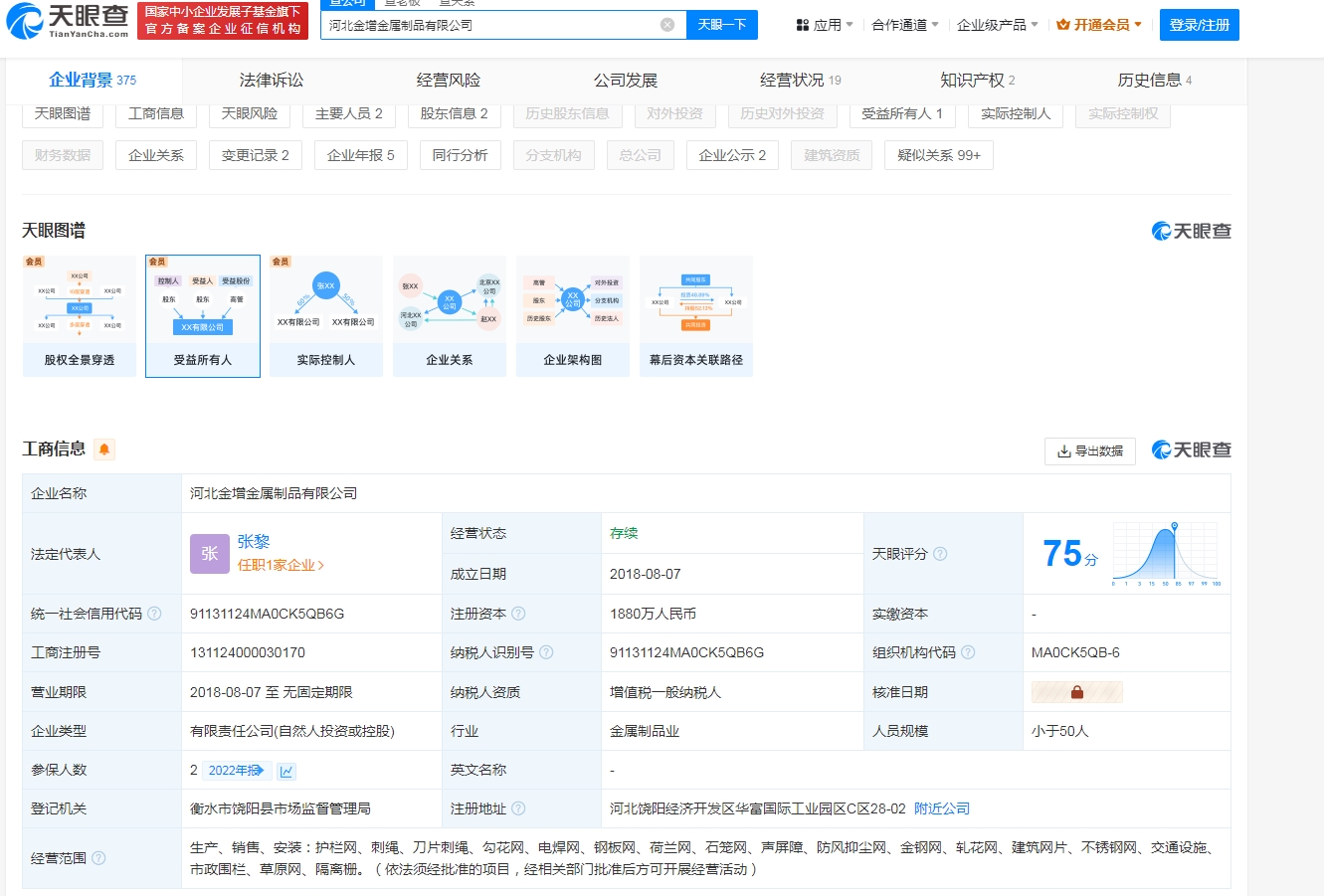Click the 天眼评分 distribution chart
The height and width of the screenshot is (896, 1324).
click(1167, 554)
